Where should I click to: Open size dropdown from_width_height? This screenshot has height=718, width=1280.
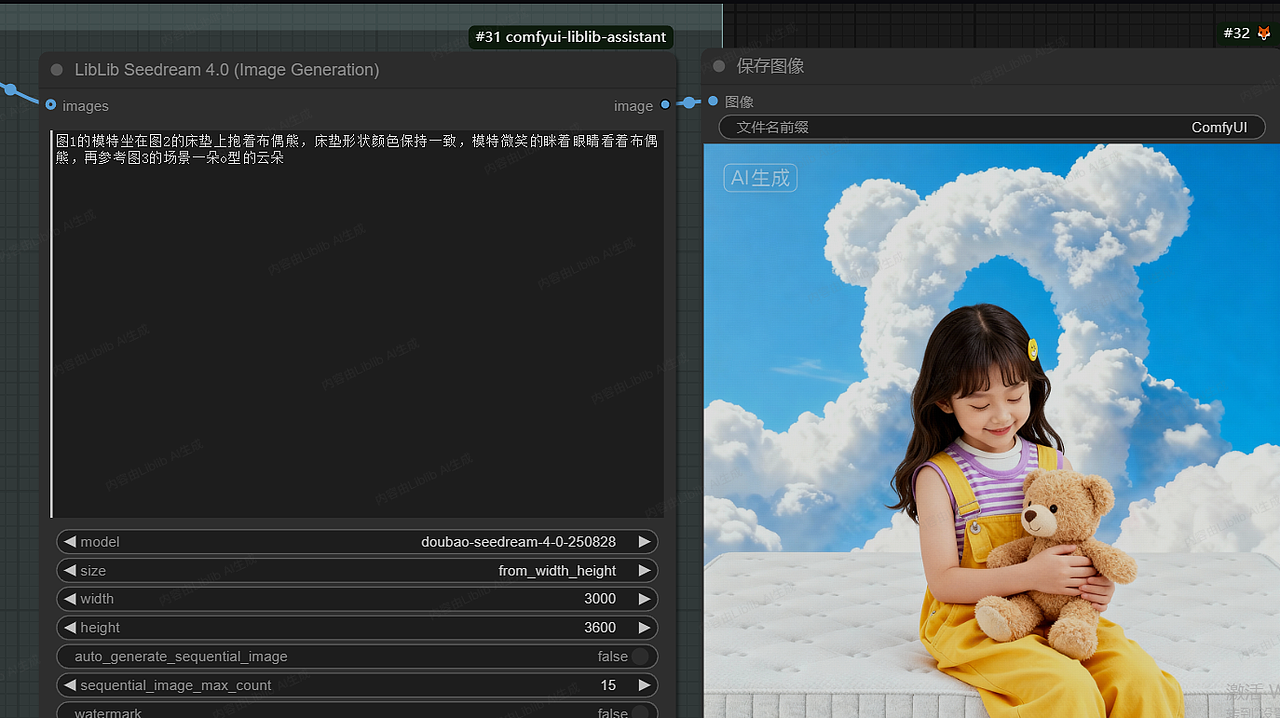[x=557, y=571]
